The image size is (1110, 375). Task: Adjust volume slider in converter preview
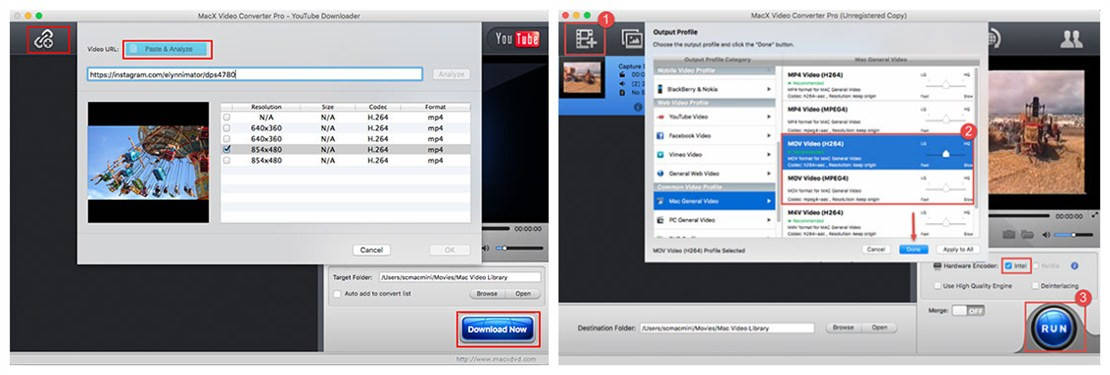1073,234
